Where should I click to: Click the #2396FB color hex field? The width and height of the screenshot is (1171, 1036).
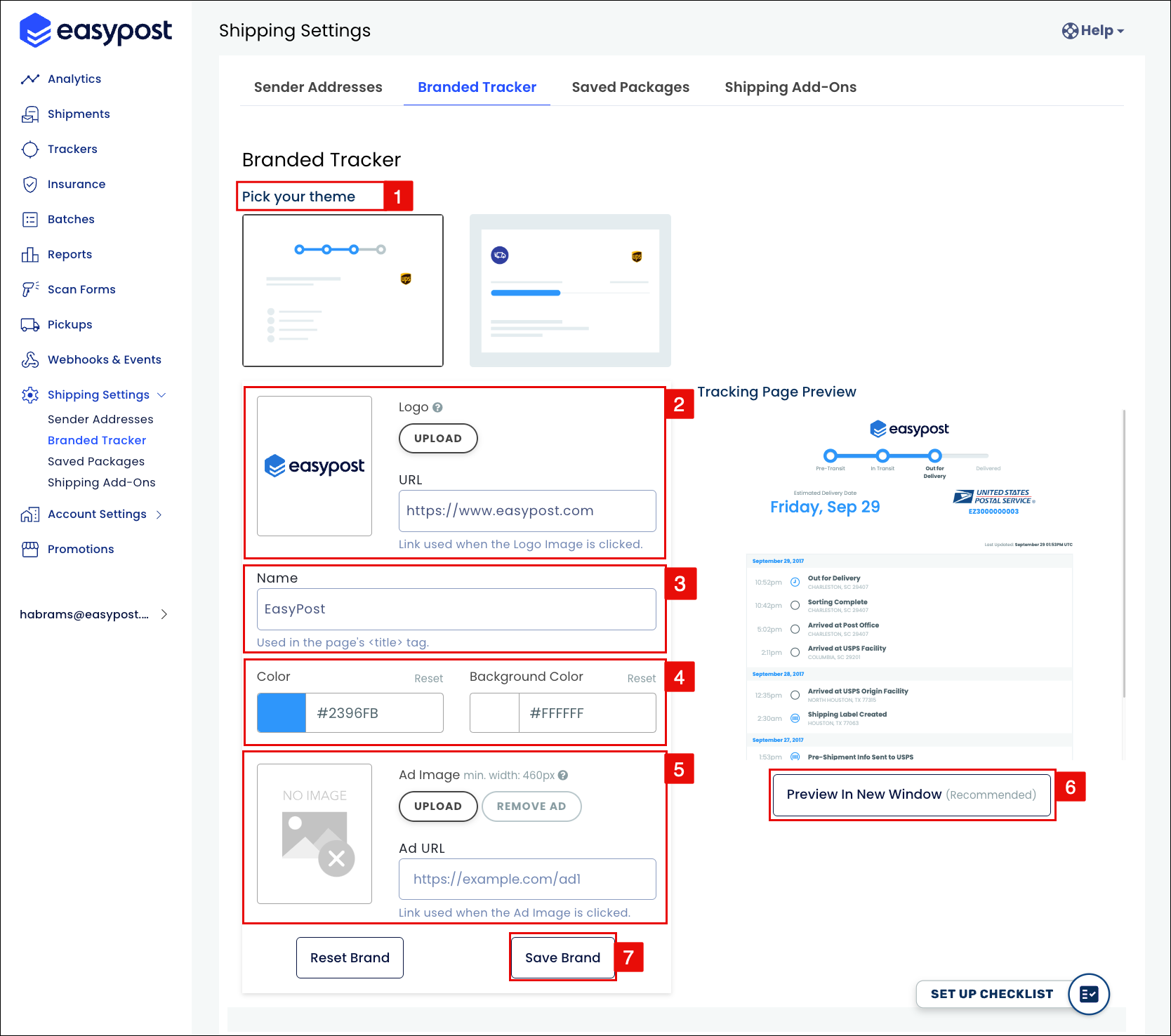pos(374,713)
